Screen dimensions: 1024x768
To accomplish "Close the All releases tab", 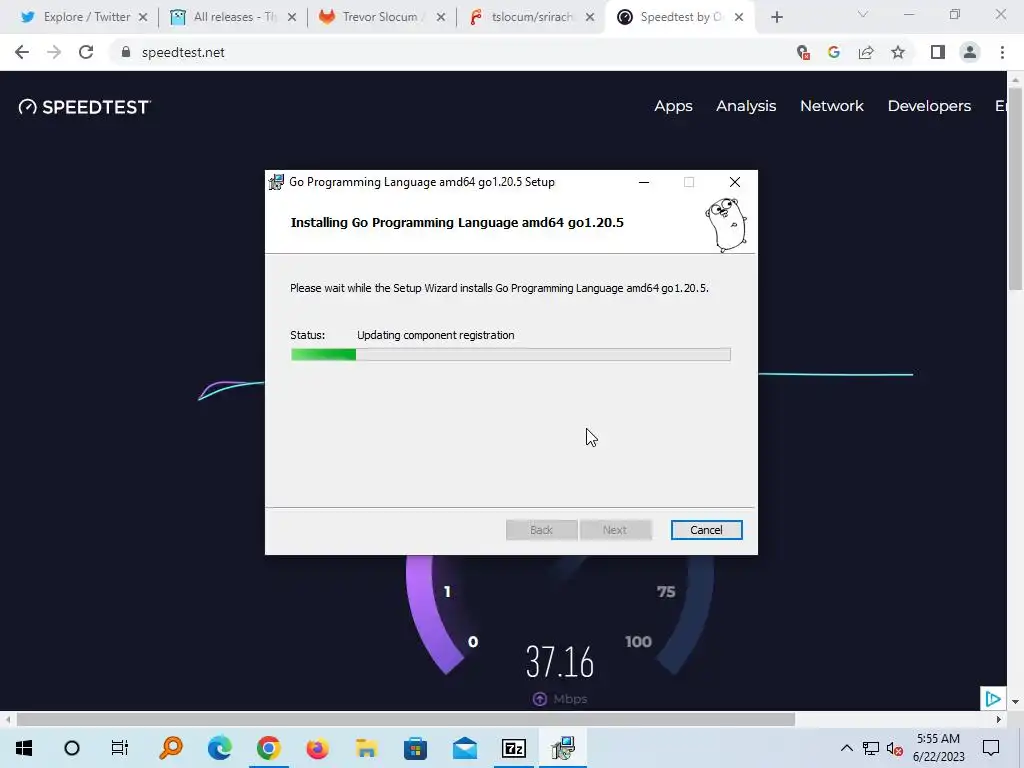I will (292, 17).
